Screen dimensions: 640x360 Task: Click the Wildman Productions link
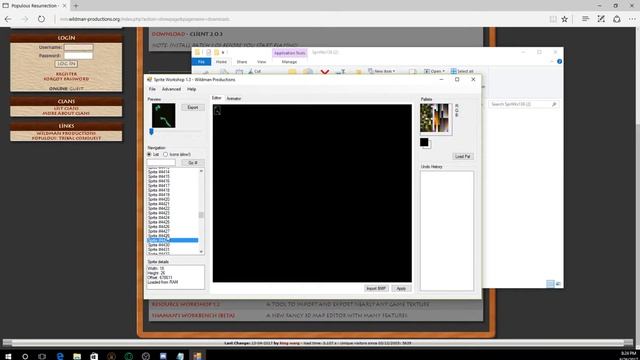tap(66, 133)
